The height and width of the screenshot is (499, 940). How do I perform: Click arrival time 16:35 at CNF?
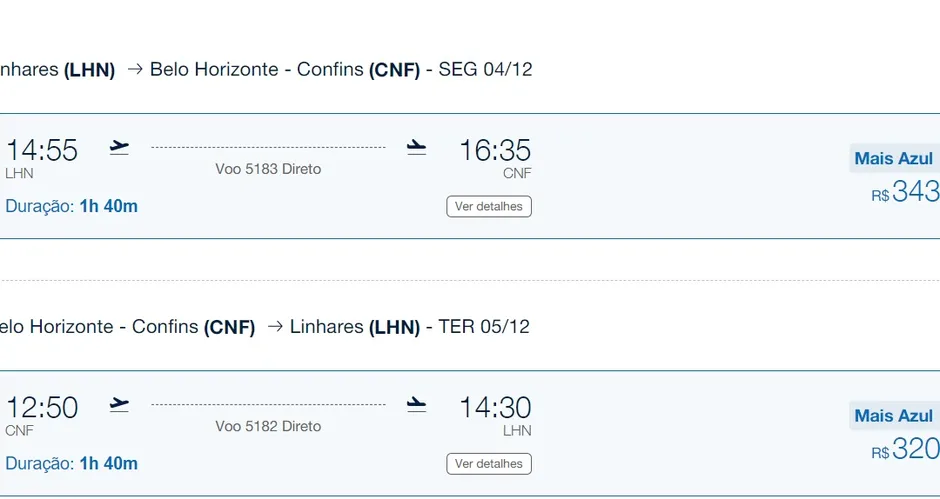pos(495,150)
